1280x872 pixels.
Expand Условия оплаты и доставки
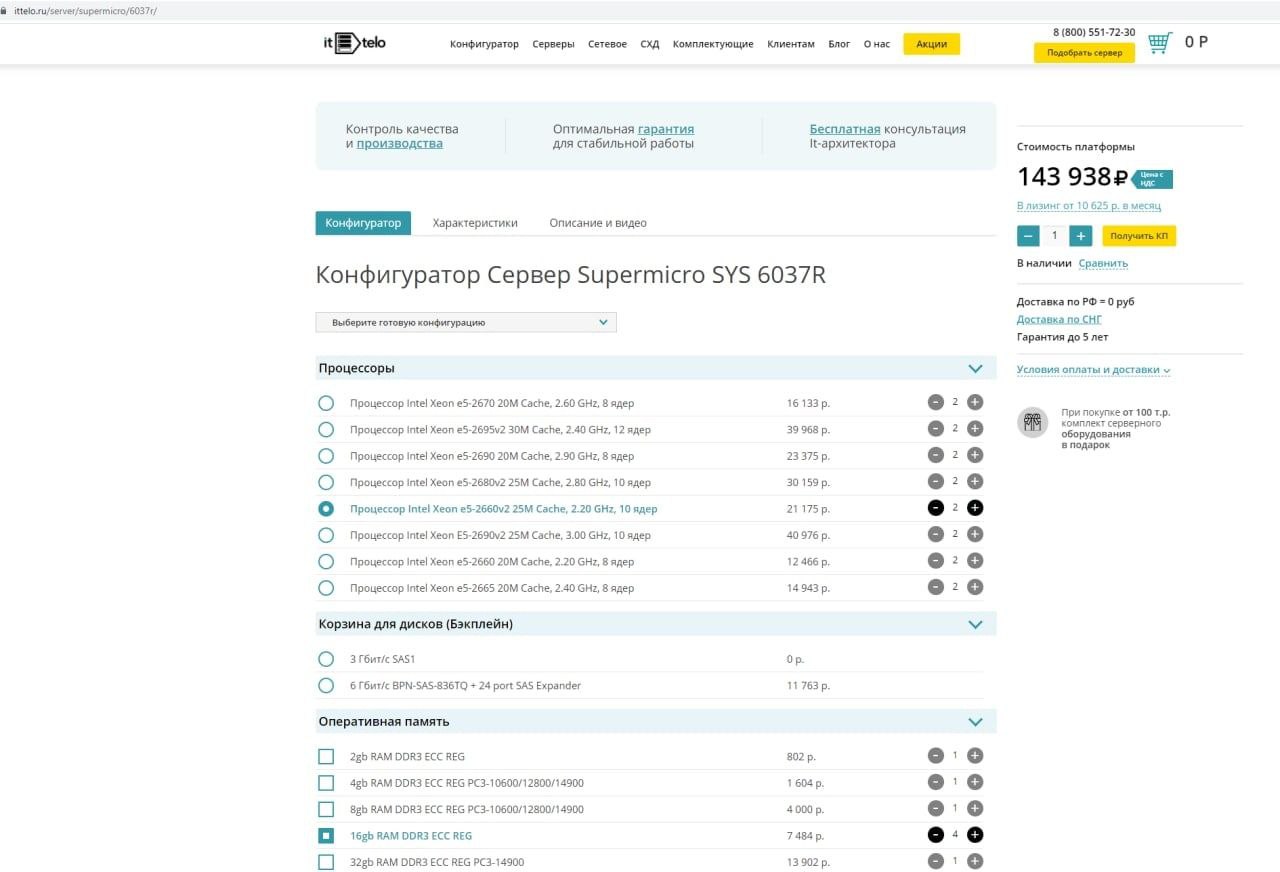[x=1093, y=370]
